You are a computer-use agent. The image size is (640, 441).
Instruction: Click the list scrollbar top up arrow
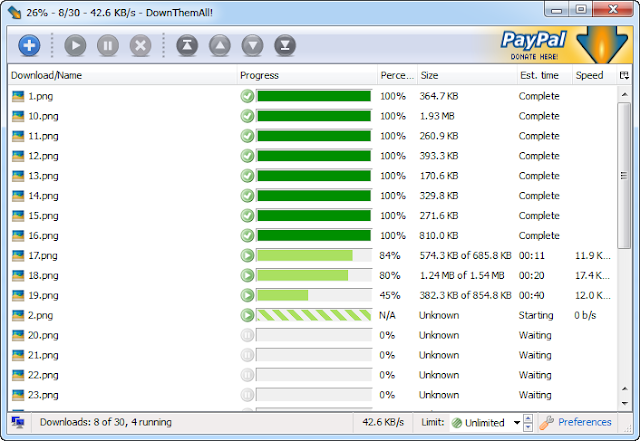(x=624, y=95)
